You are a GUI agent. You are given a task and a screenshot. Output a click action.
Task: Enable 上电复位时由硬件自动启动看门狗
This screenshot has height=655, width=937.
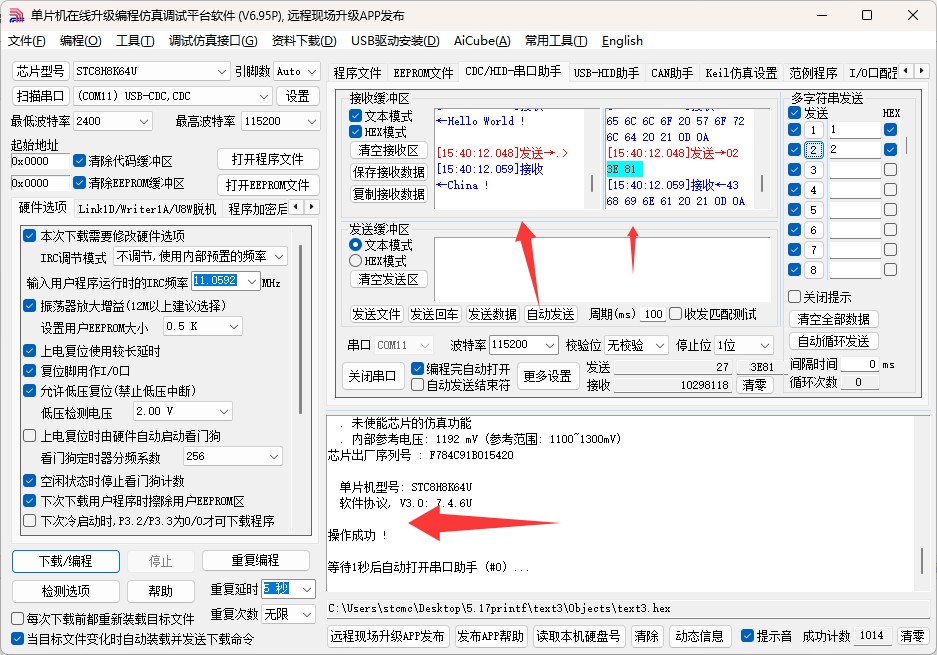[29, 436]
